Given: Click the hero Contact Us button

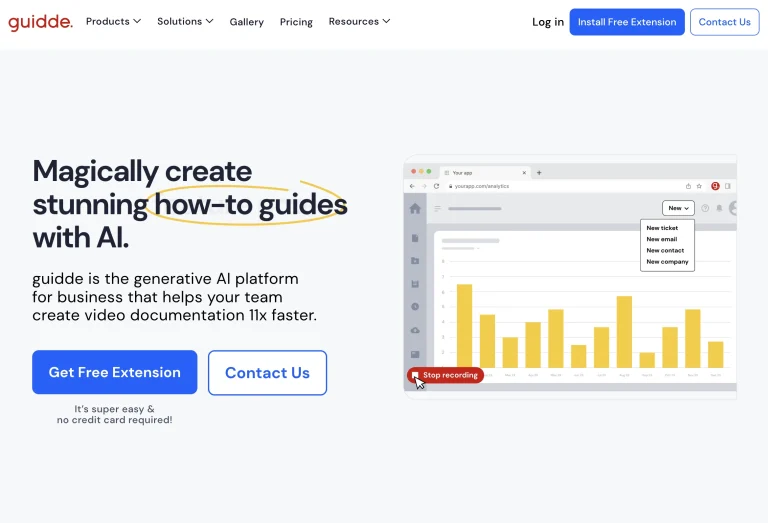Looking at the screenshot, I should point(267,373).
